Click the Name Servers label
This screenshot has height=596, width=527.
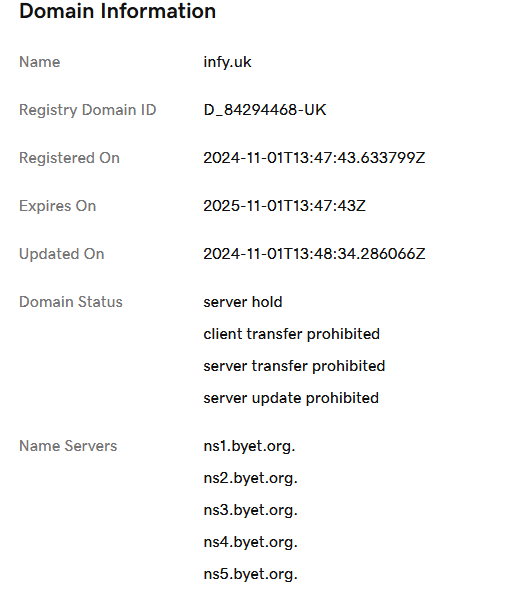click(68, 446)
